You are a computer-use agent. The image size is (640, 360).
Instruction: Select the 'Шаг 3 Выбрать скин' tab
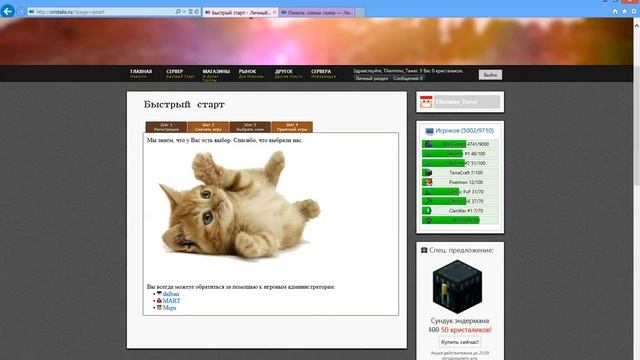click(250, 127)
